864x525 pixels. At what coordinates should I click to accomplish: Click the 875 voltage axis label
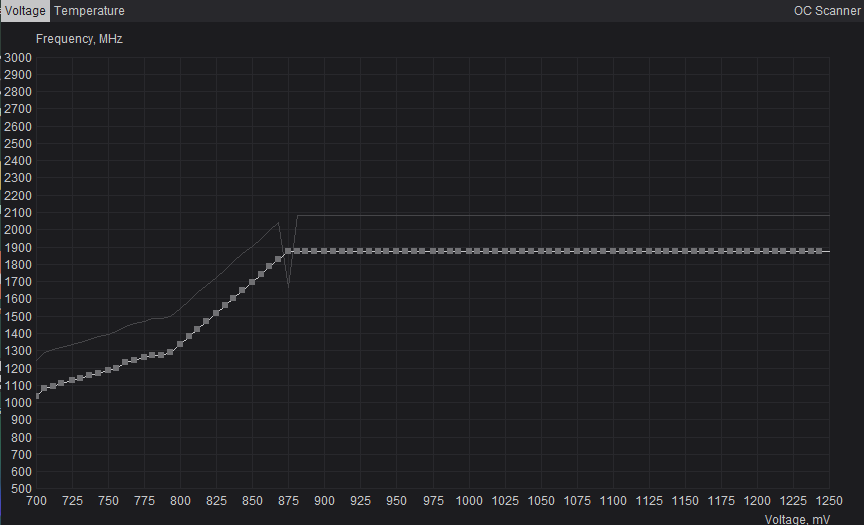click(x=288, y=501)
